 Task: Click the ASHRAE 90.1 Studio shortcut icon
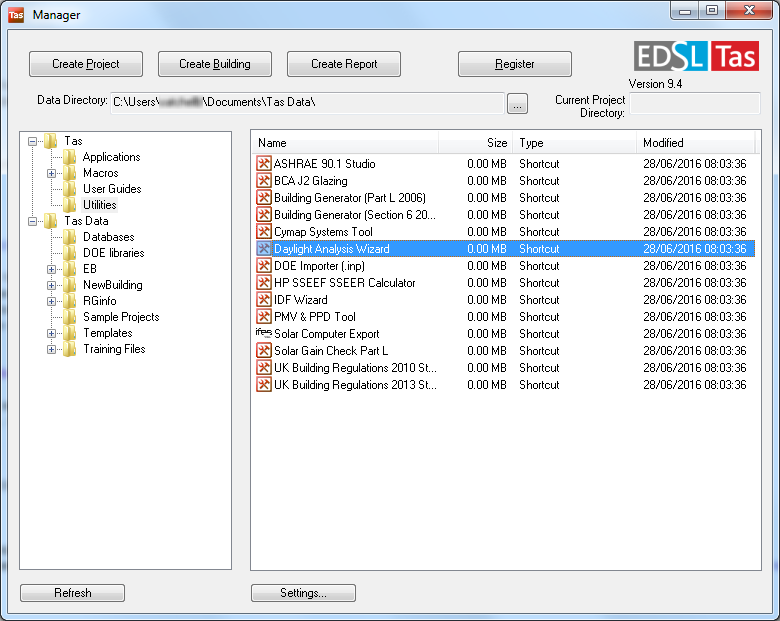pos(264,163)
